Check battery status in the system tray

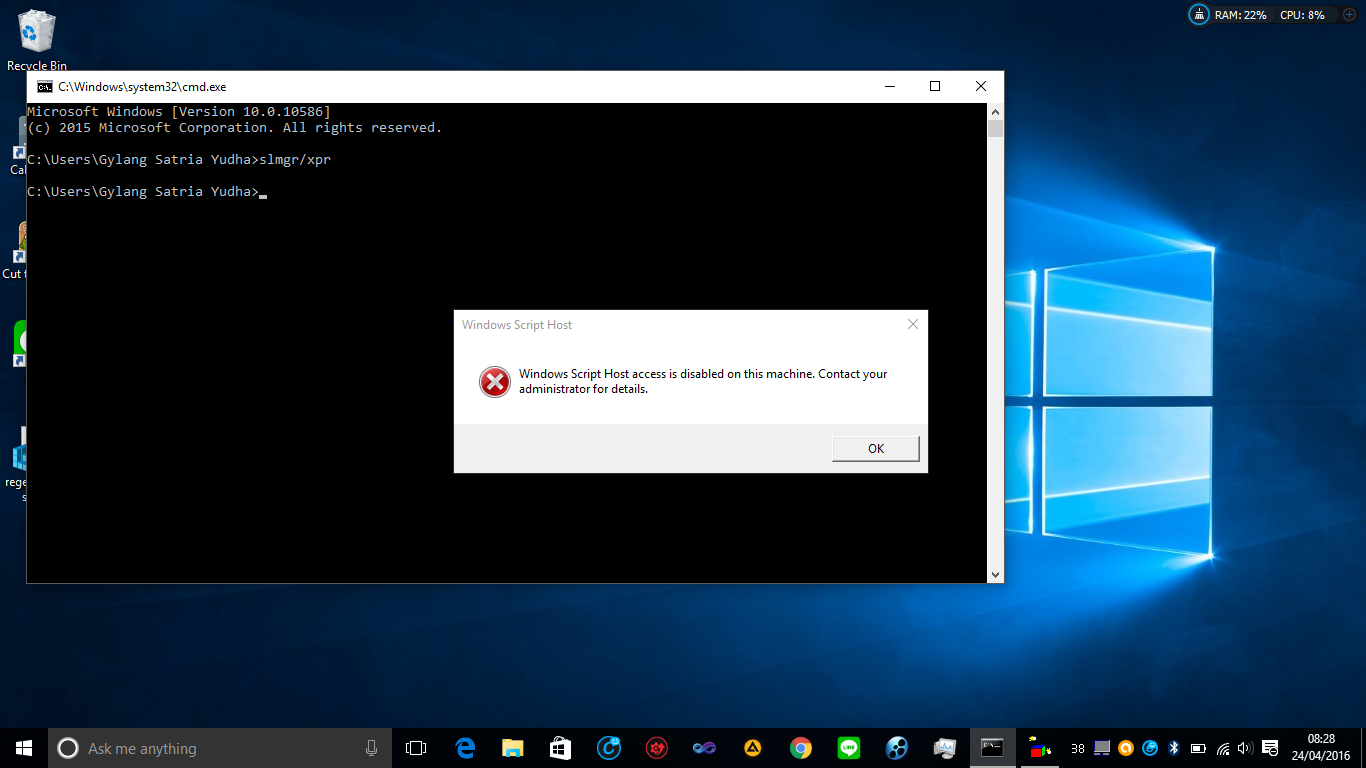pos(1197,747)
